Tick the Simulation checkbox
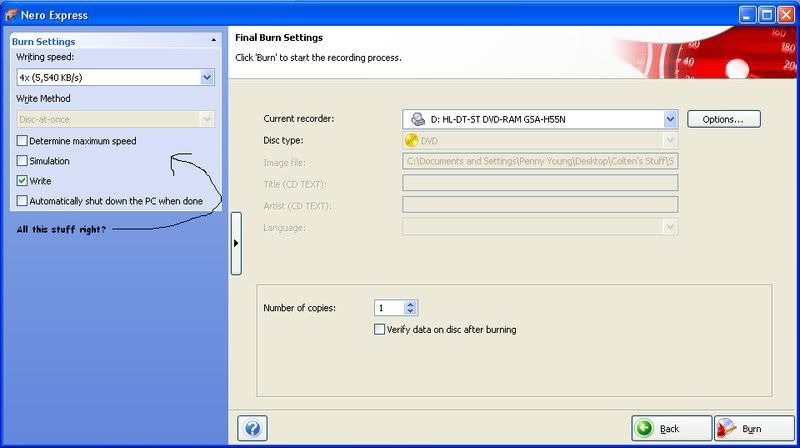 coord(22,161)
